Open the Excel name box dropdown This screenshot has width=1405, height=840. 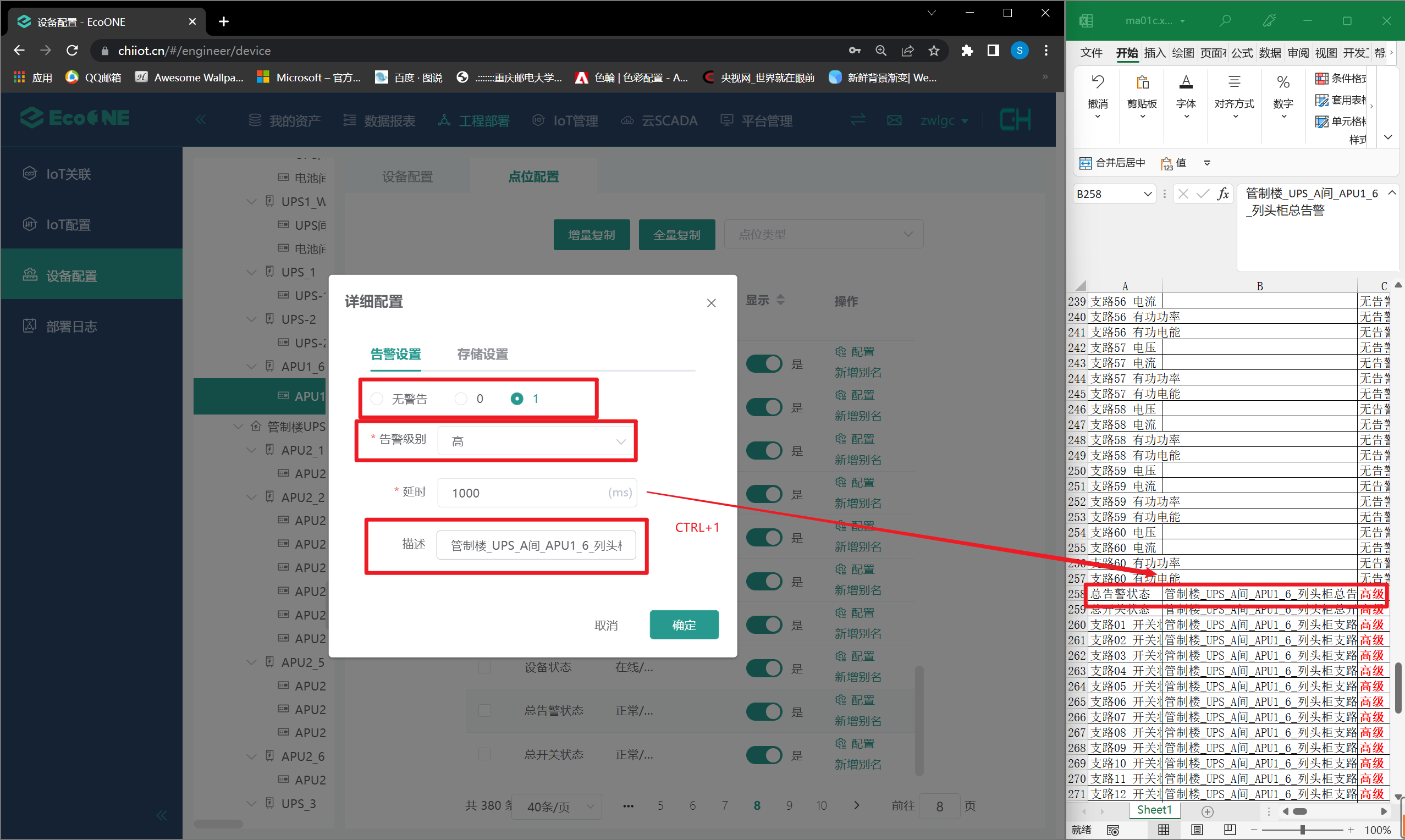1148,194
